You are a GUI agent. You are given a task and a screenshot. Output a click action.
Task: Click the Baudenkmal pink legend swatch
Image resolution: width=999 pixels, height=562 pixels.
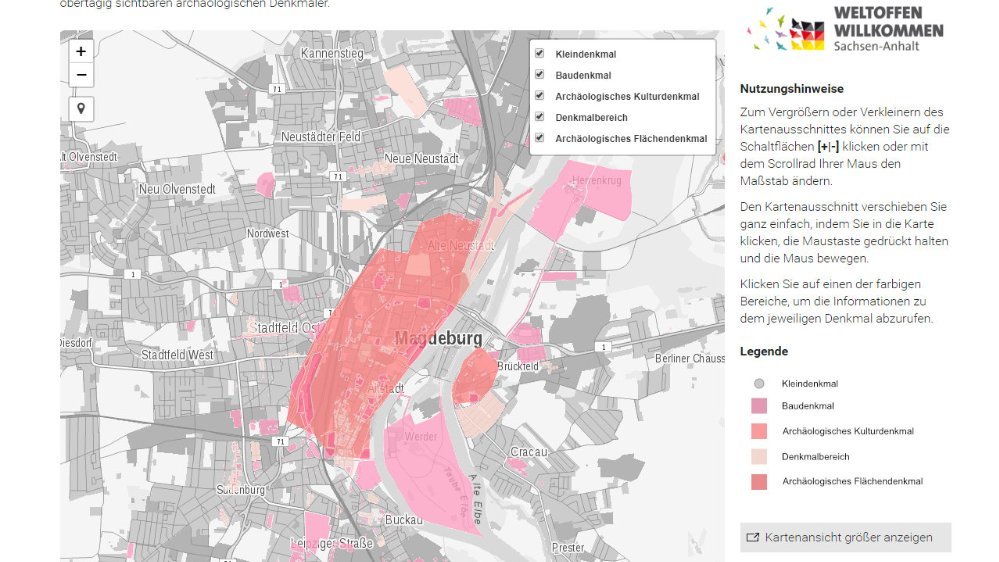(x=759, y=406)
